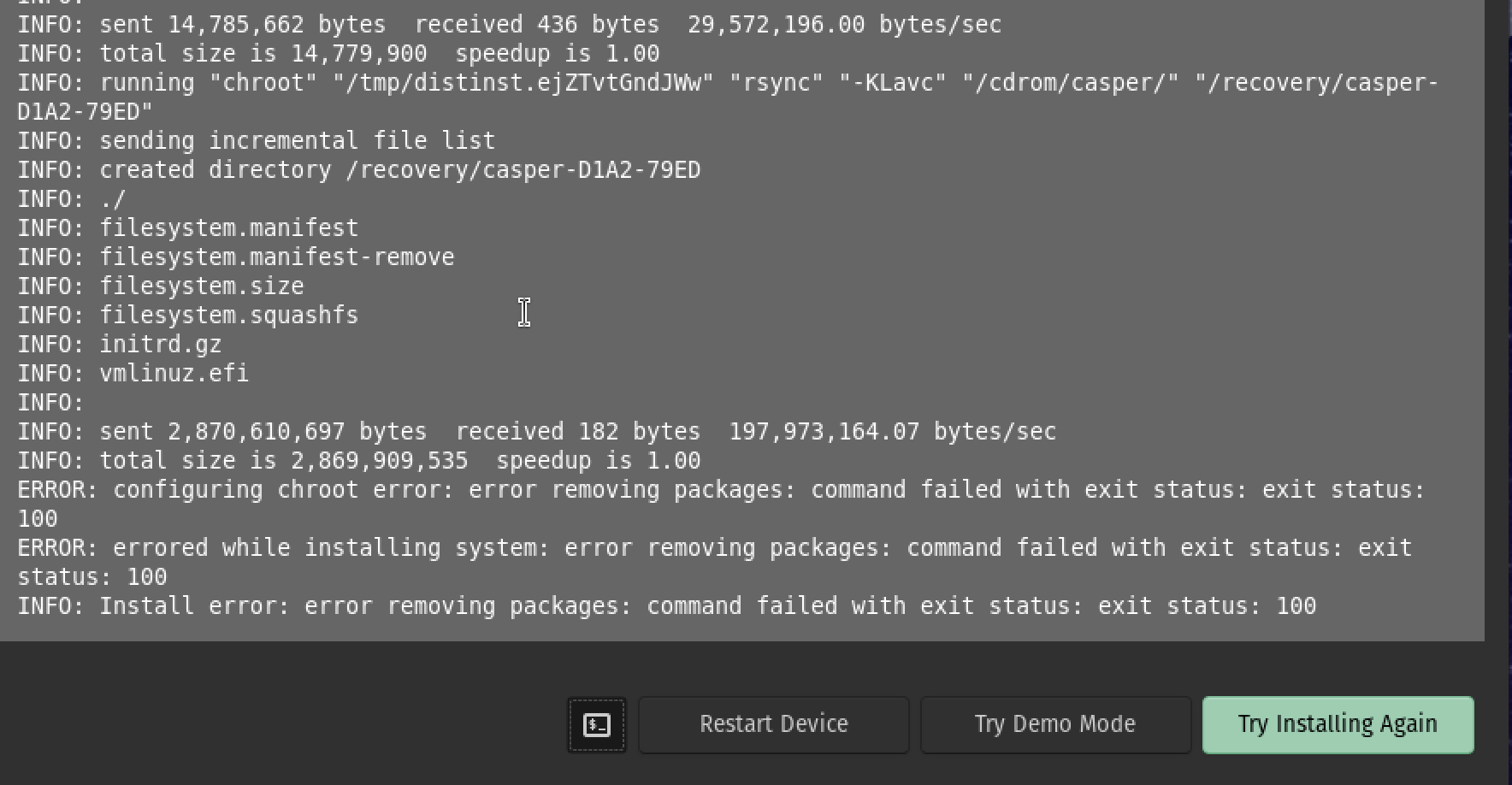Click the vmlinuz.efi log entry

(133, 373)
